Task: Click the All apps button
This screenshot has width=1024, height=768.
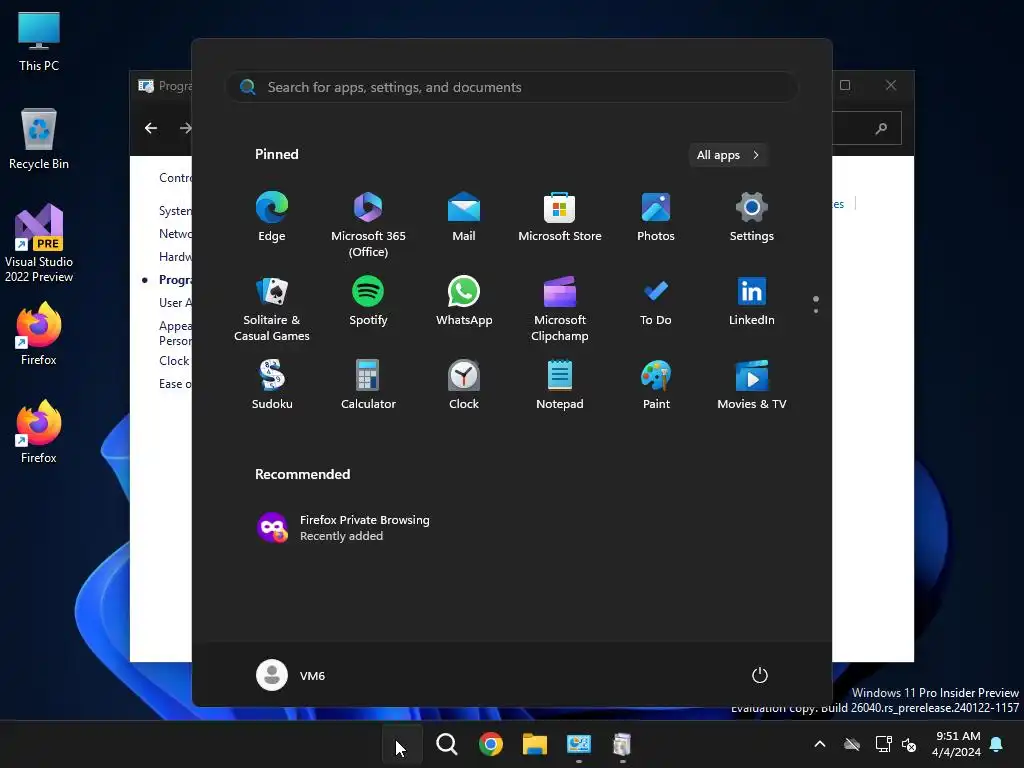Action: tap(728, 155)
